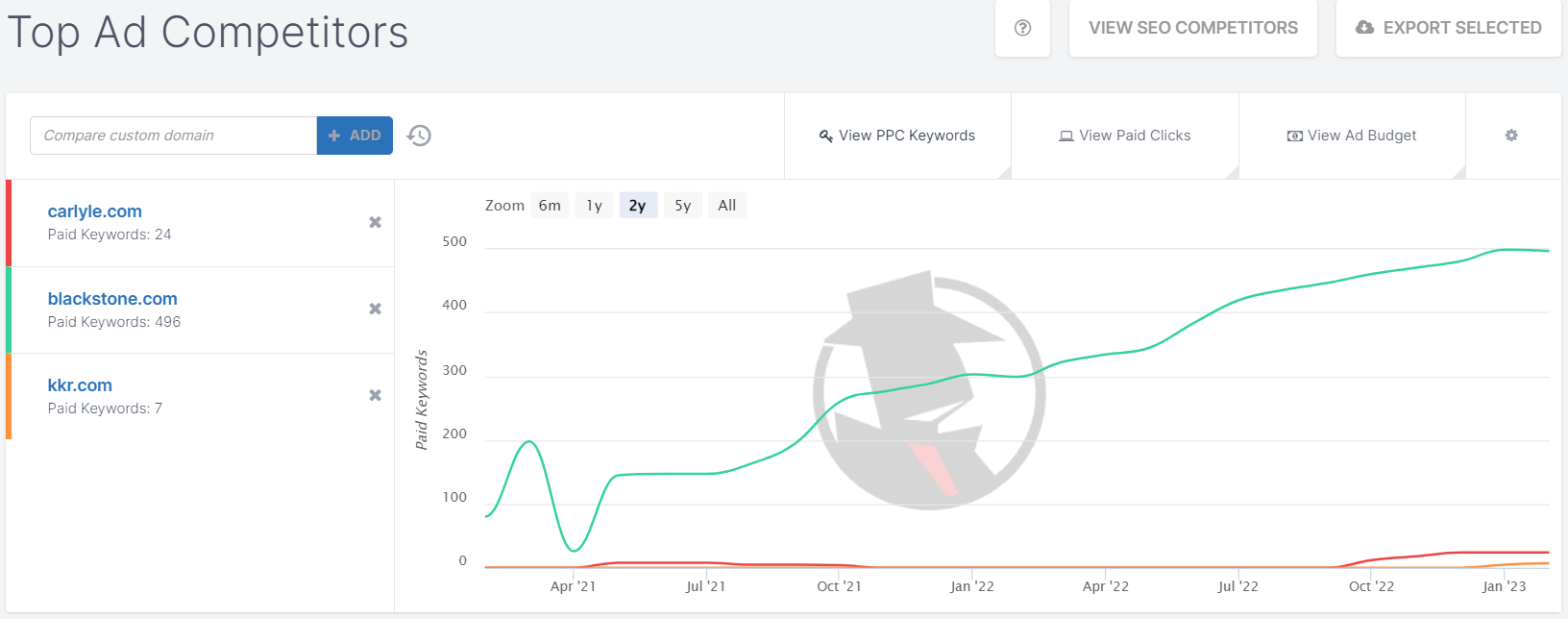Click the "Apr '22" axis label
This screenshot has width=1568, height=619.
click(1105, 586)
